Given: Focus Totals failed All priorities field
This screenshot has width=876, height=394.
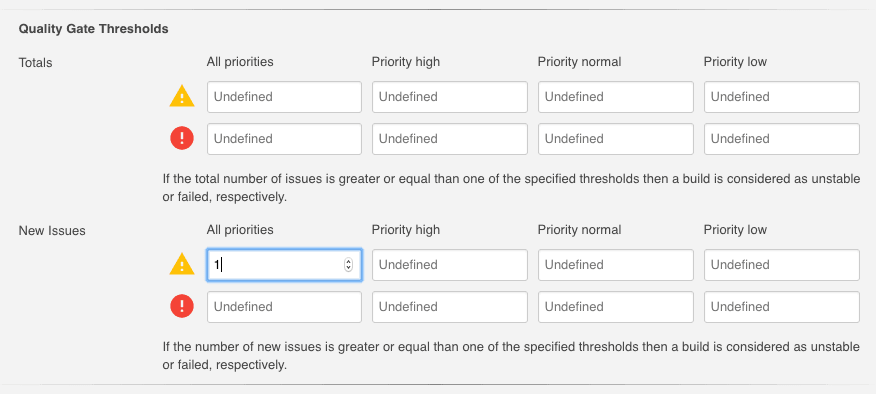Looking at the screenshot, I should click(x=284, y=139).
